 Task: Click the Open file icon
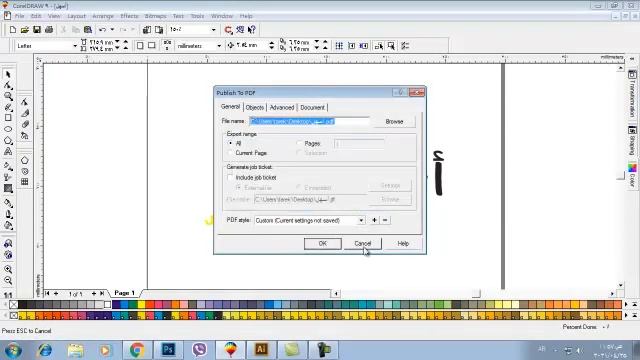tap(24, 29)
